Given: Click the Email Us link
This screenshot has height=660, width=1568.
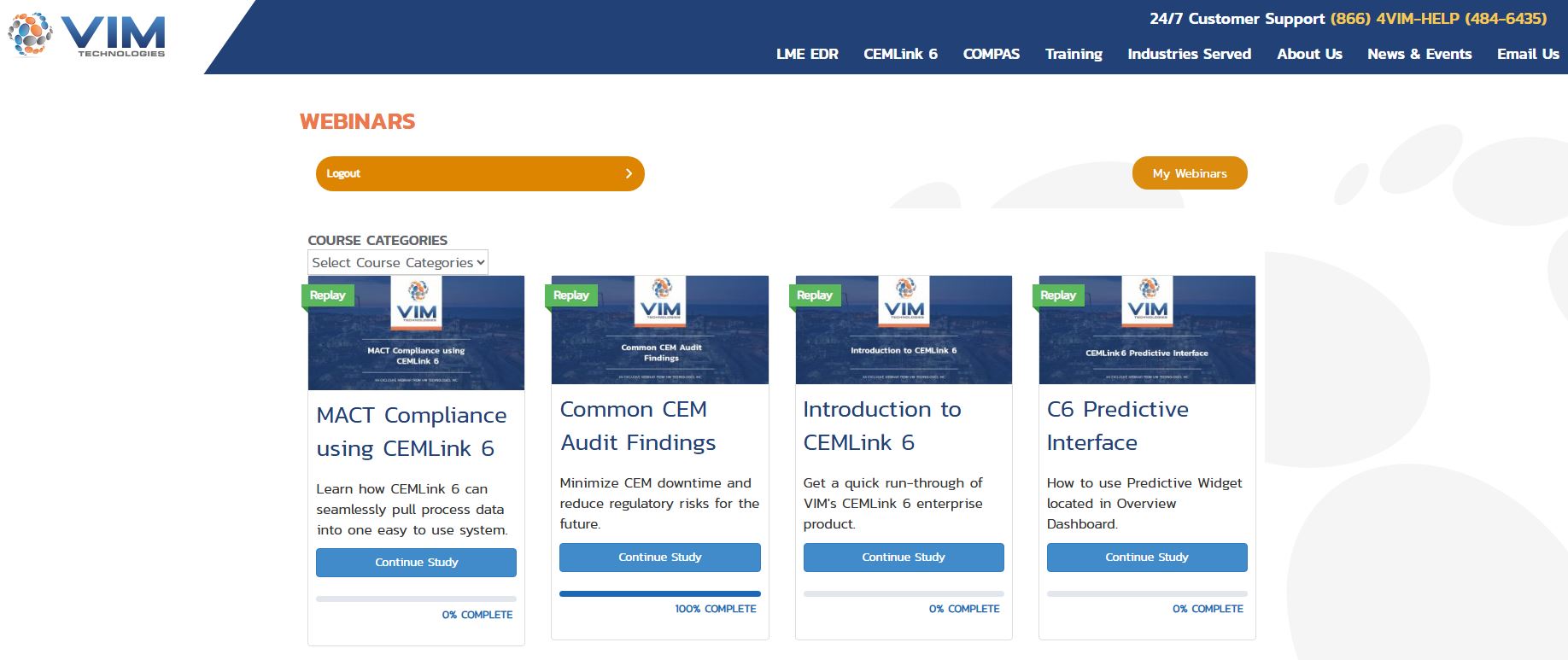Looking at the screenshot, I should click(x=1528, y=54).
